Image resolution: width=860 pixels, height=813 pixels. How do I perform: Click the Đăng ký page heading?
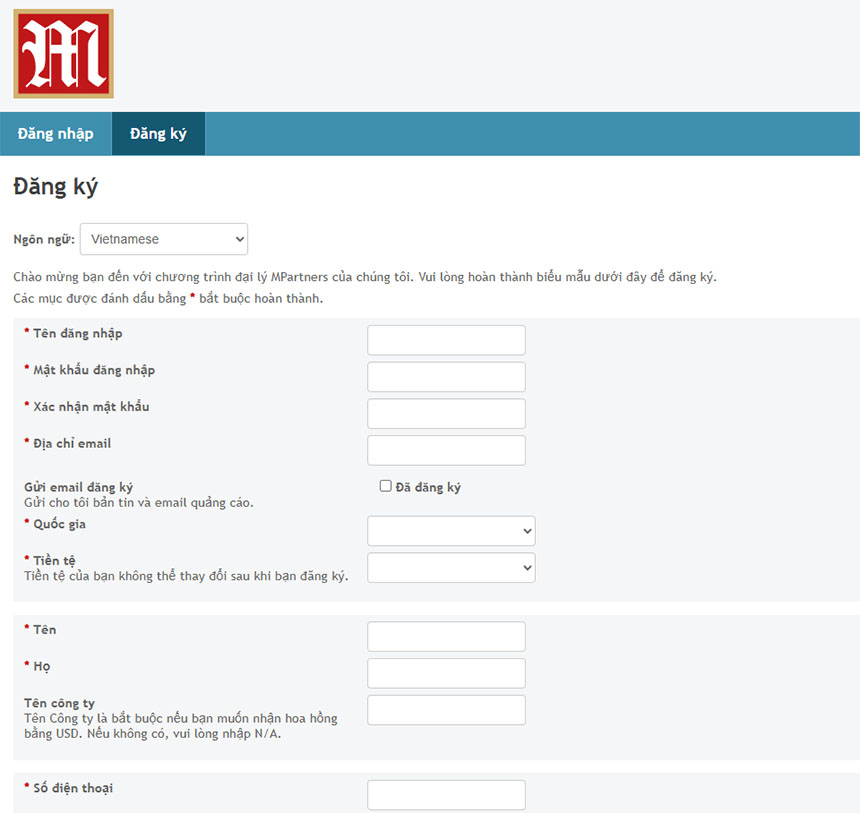pos(55,187)
